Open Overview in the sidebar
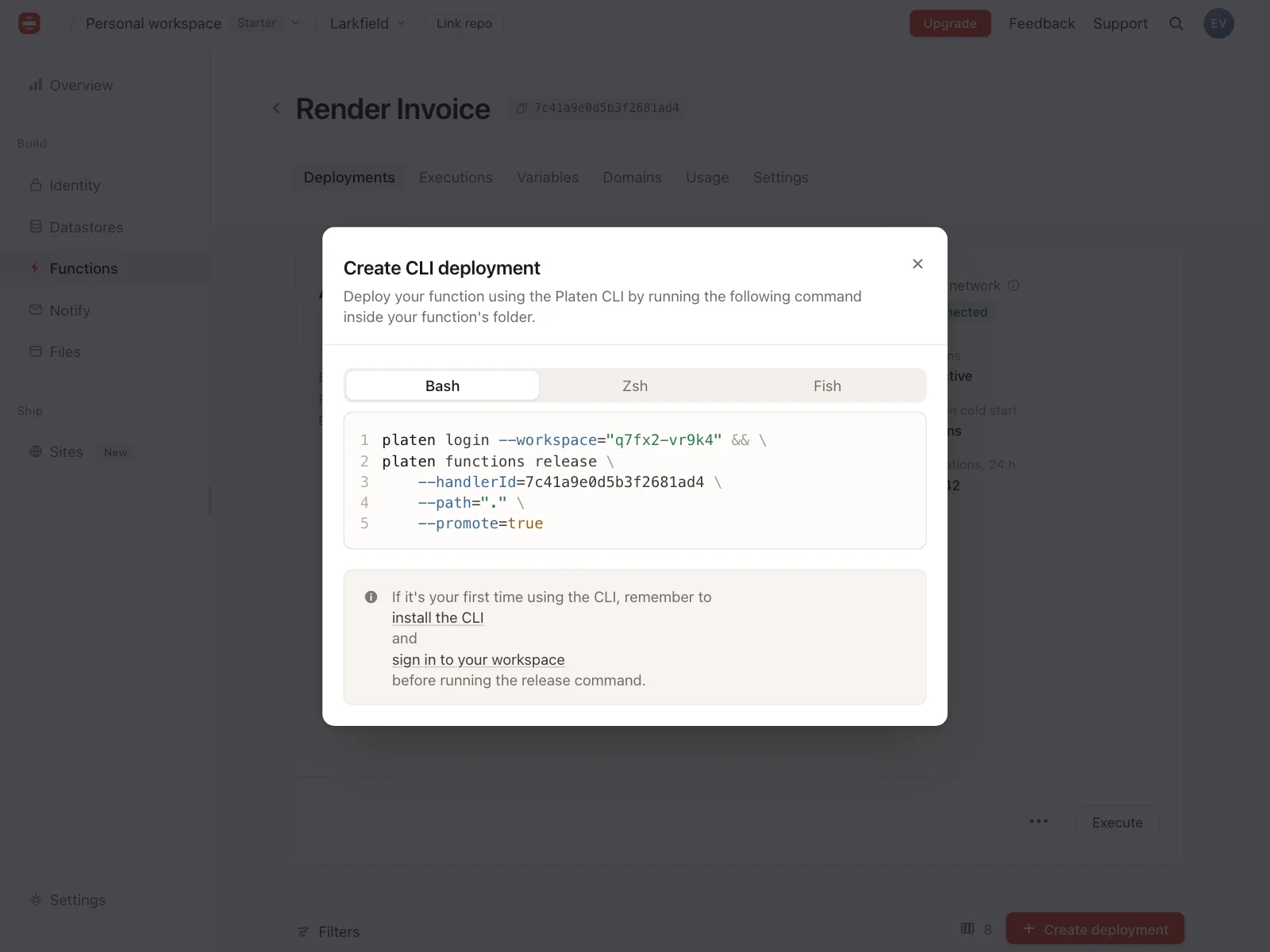The width and height of the screenshot is (1270, 952). [x=81, y=85]
